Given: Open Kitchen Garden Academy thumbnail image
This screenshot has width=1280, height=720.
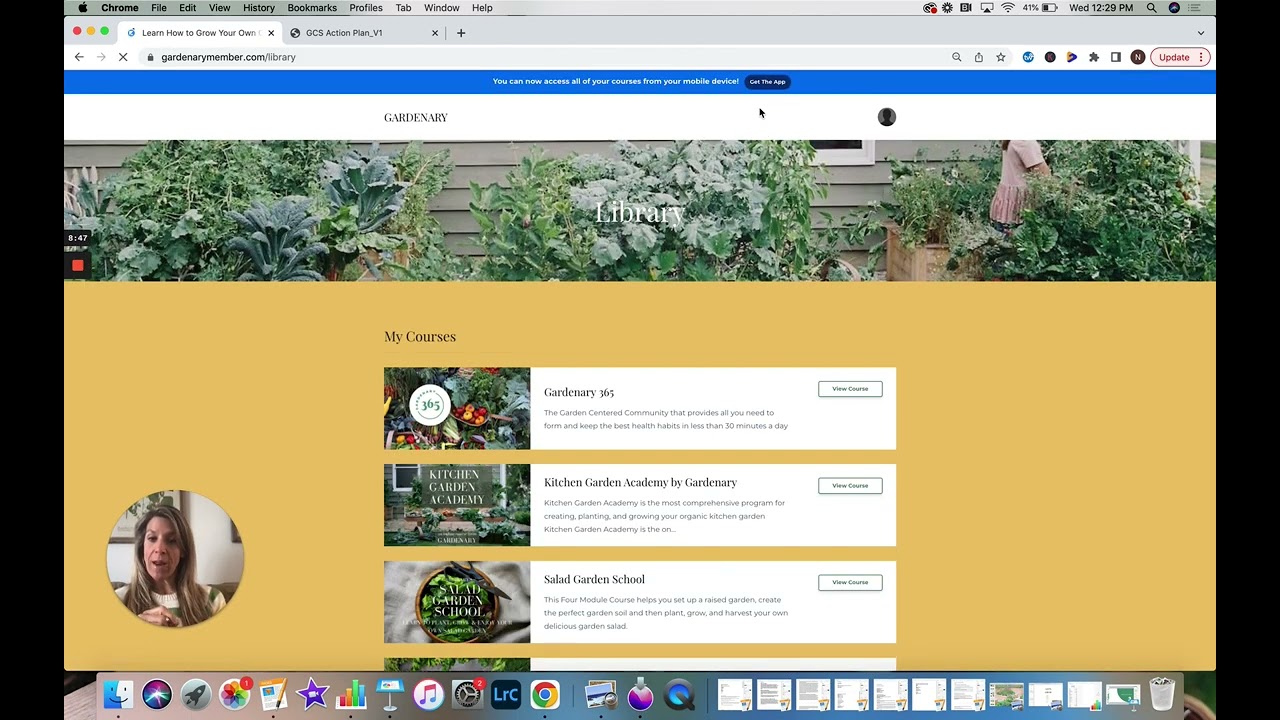Looking at the screenshot, I should pyautogui.click(x=457, y=505).
